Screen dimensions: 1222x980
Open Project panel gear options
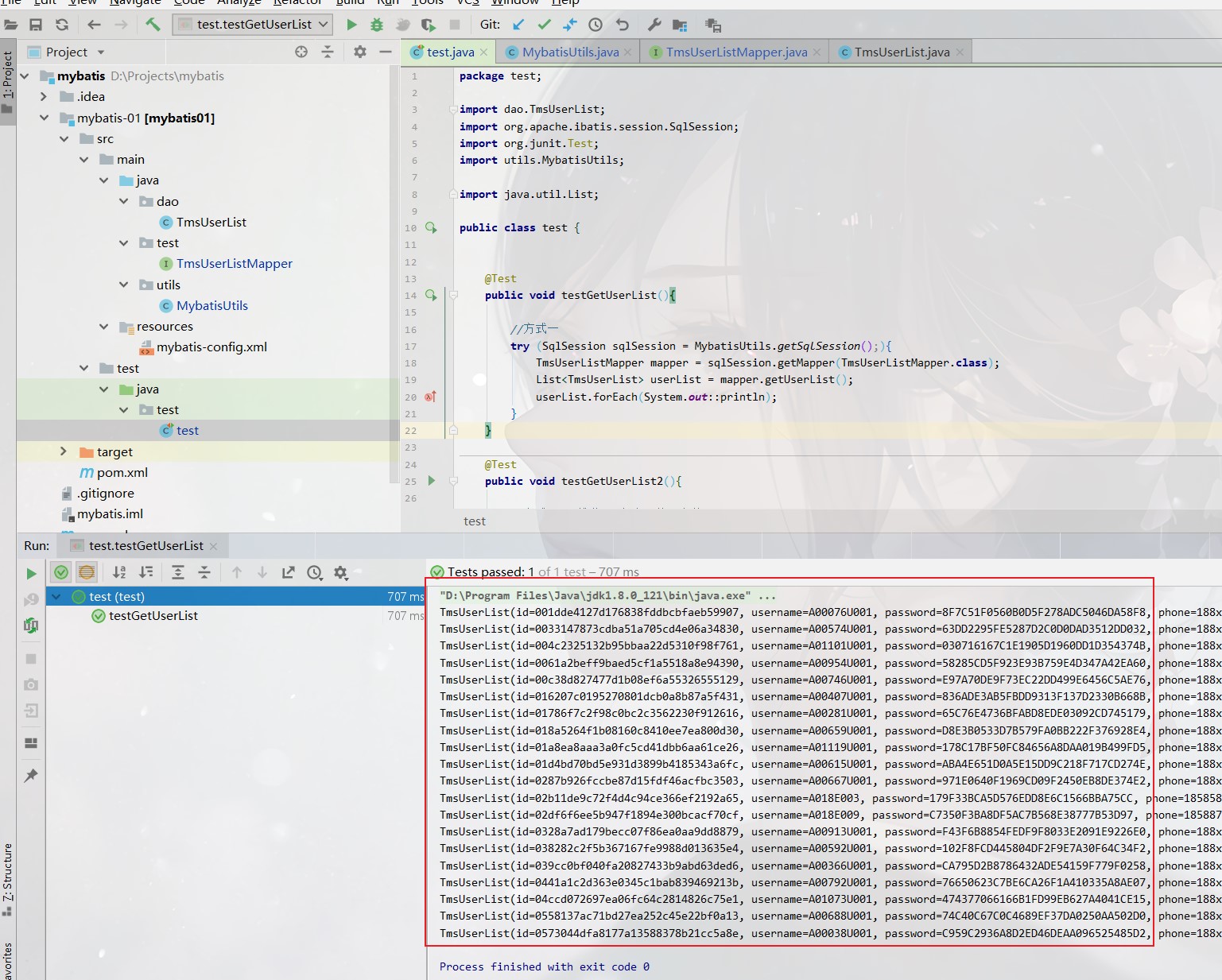coord(360,52)
